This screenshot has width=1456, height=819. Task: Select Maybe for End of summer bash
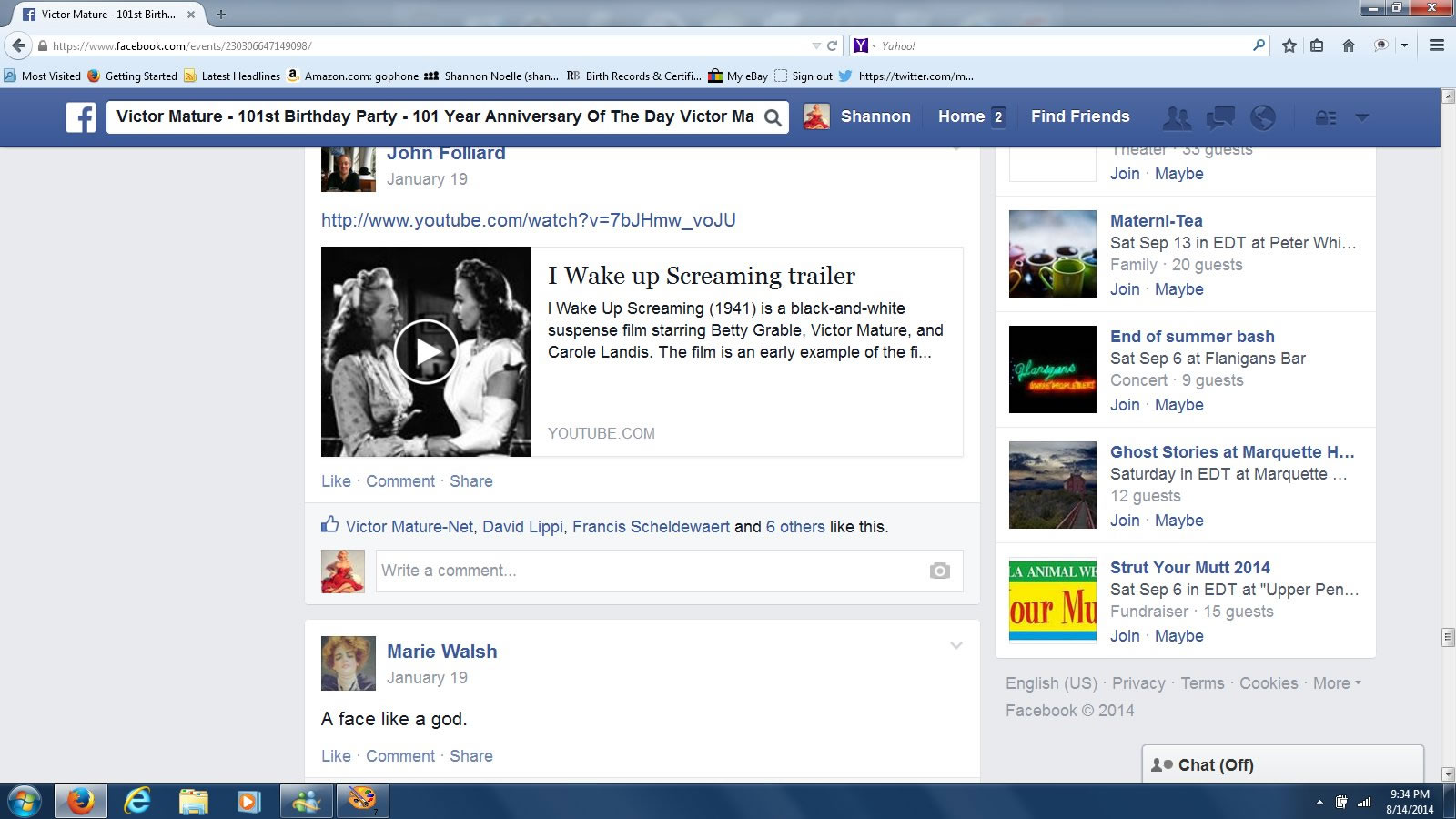(1179, 405)
